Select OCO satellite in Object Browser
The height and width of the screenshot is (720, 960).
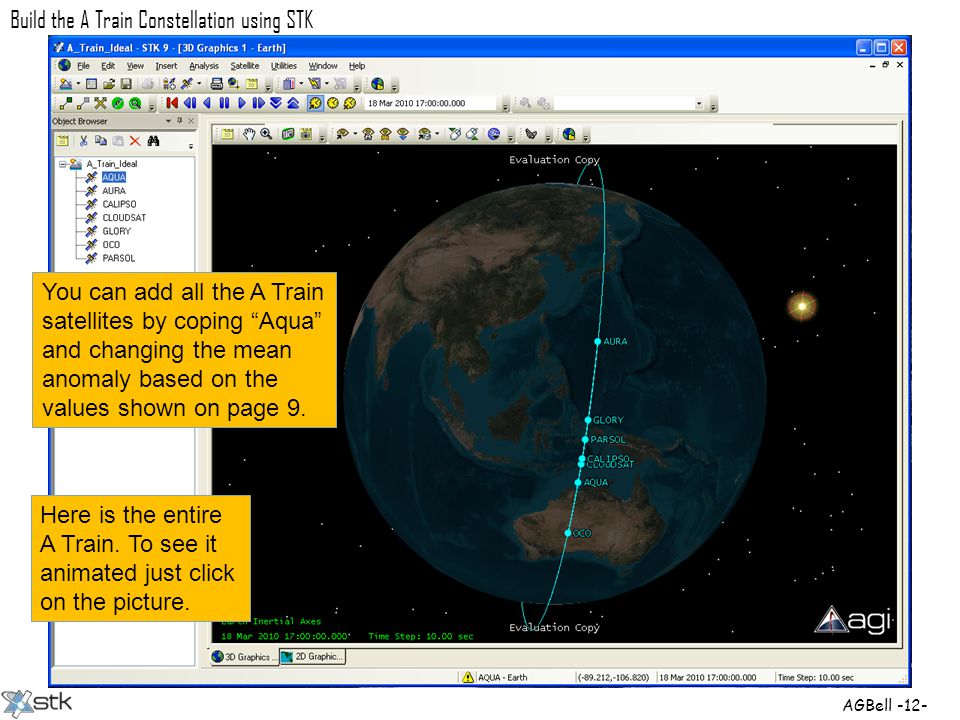111,245
